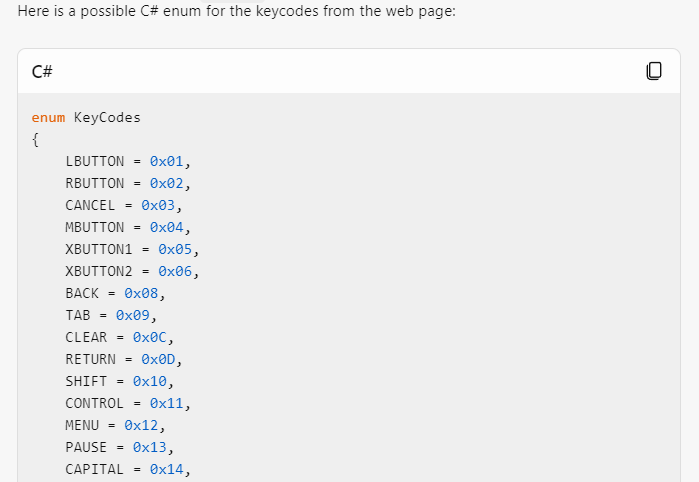This screenshot has width=699, height=482.
Task: Click the 0x14 value for CAPITAL
Action: pos(166,469)
